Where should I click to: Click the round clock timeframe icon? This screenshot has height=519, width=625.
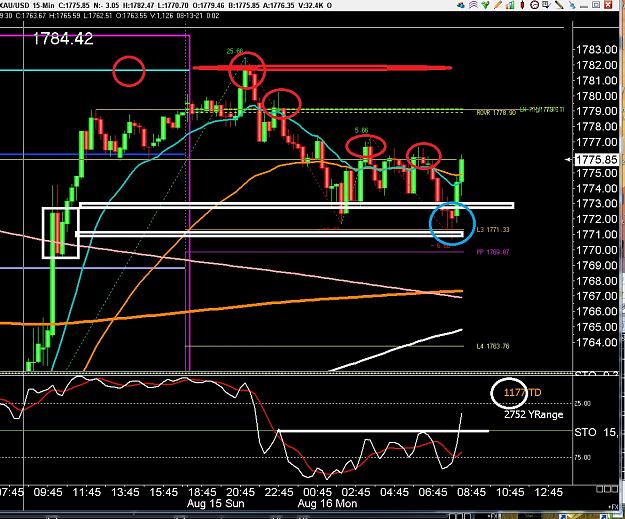(x=535, y=5)
